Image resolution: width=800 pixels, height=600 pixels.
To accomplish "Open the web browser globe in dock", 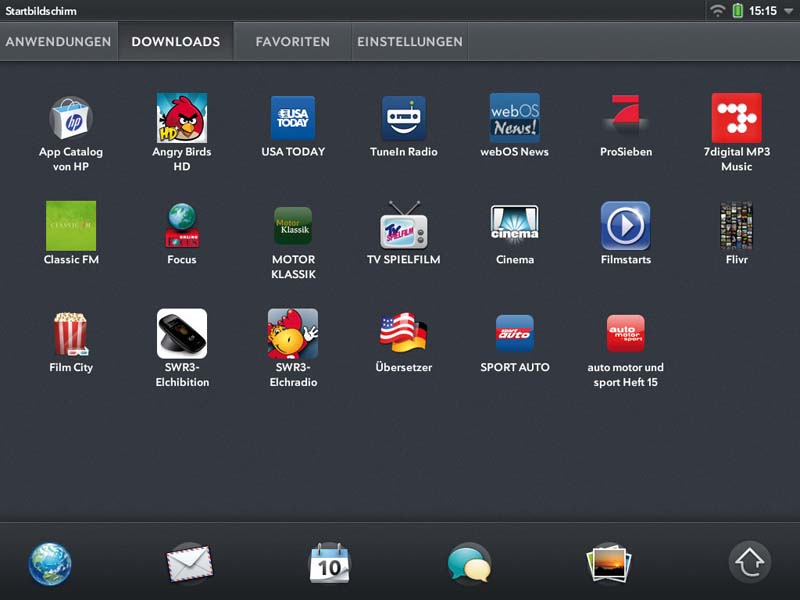I will pos(50,564).
